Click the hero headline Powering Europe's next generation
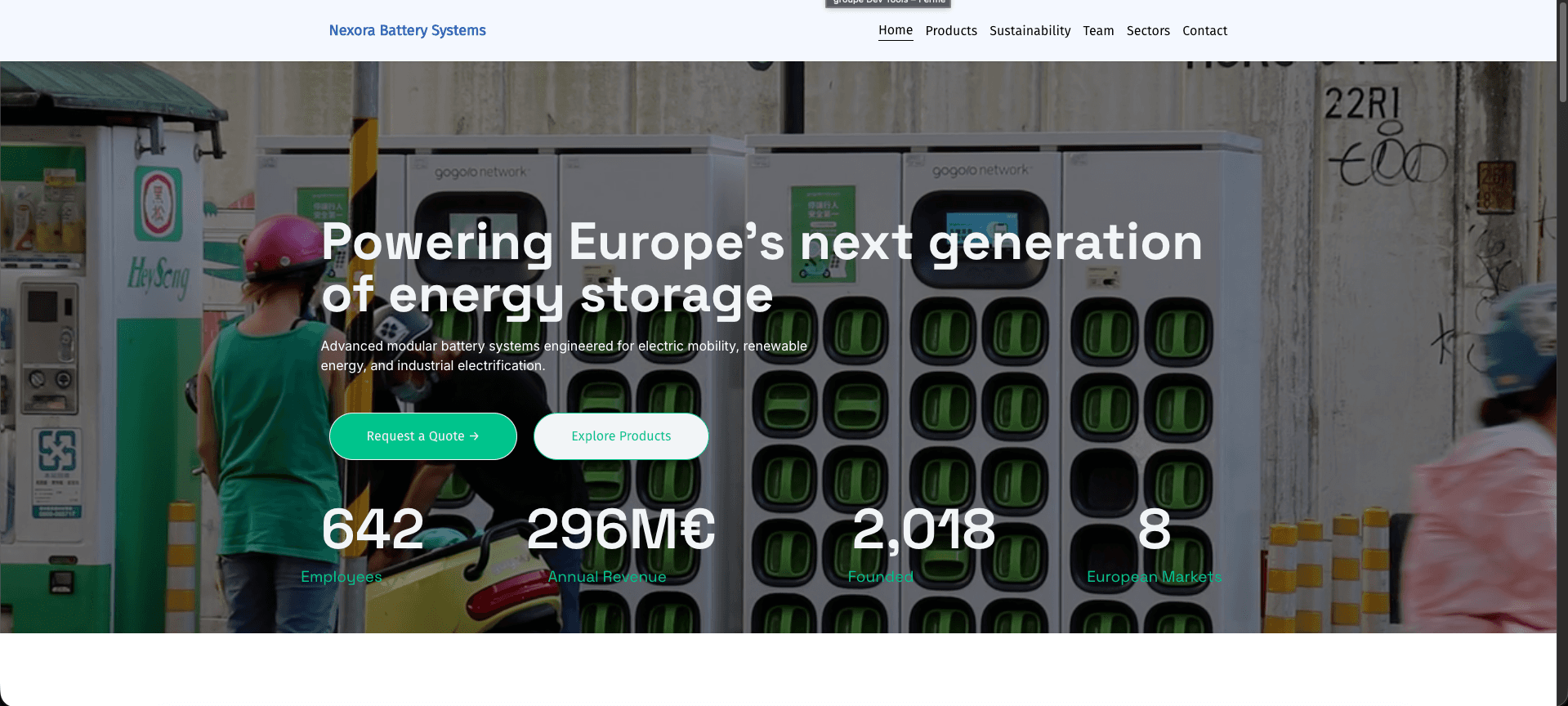Image resolution: width=1568 pixels, height=706 pixels. point(762,268)
